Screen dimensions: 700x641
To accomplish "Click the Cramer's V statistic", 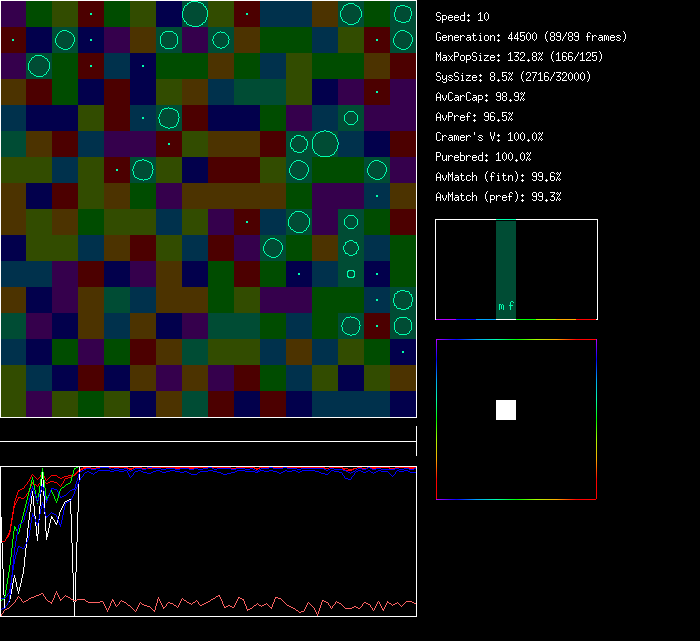I will pos(490,137).
